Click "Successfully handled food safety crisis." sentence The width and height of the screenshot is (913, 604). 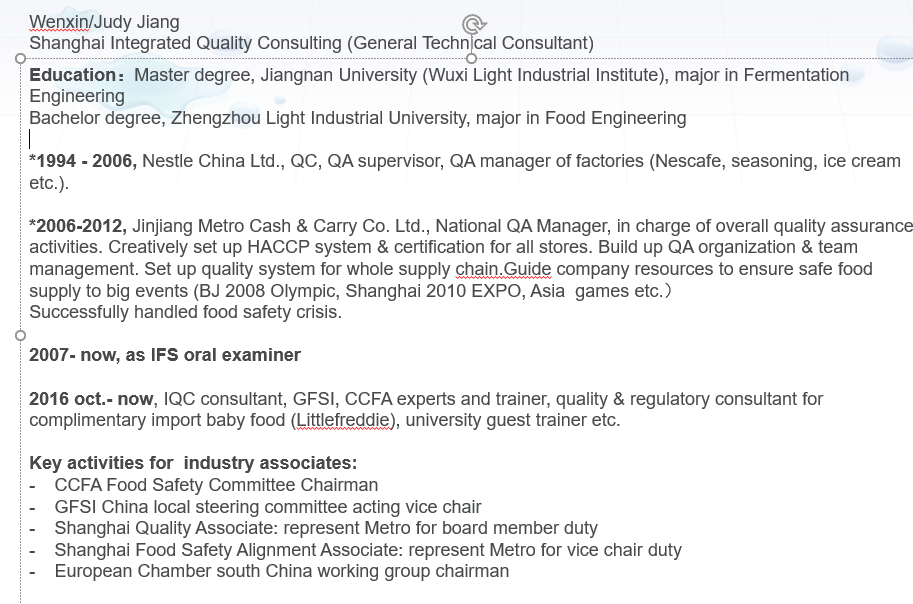tap(185, 312)
